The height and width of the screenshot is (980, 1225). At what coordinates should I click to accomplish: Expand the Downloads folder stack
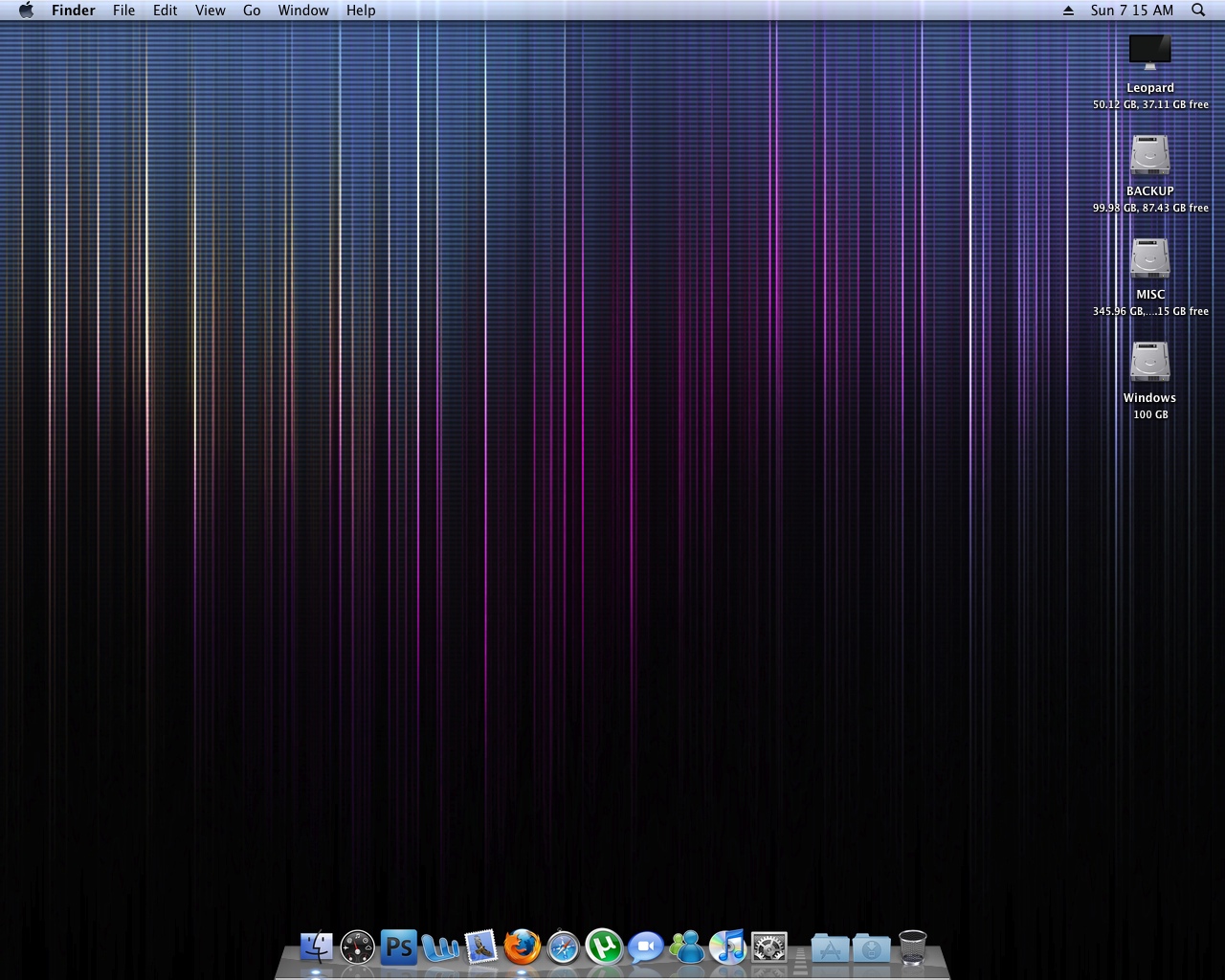click(x=871, y=948)
